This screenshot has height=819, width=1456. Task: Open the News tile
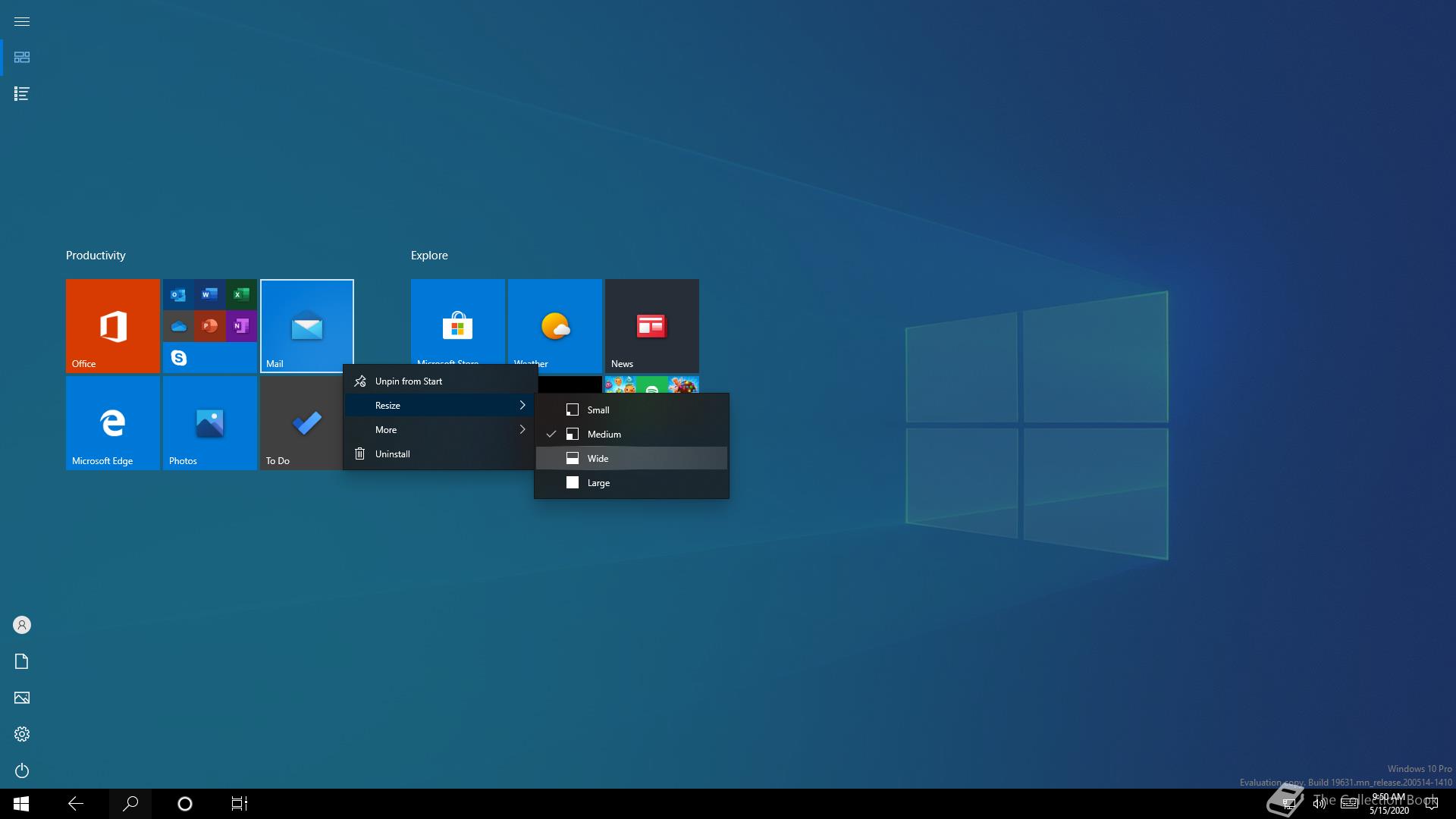point(652,326)
